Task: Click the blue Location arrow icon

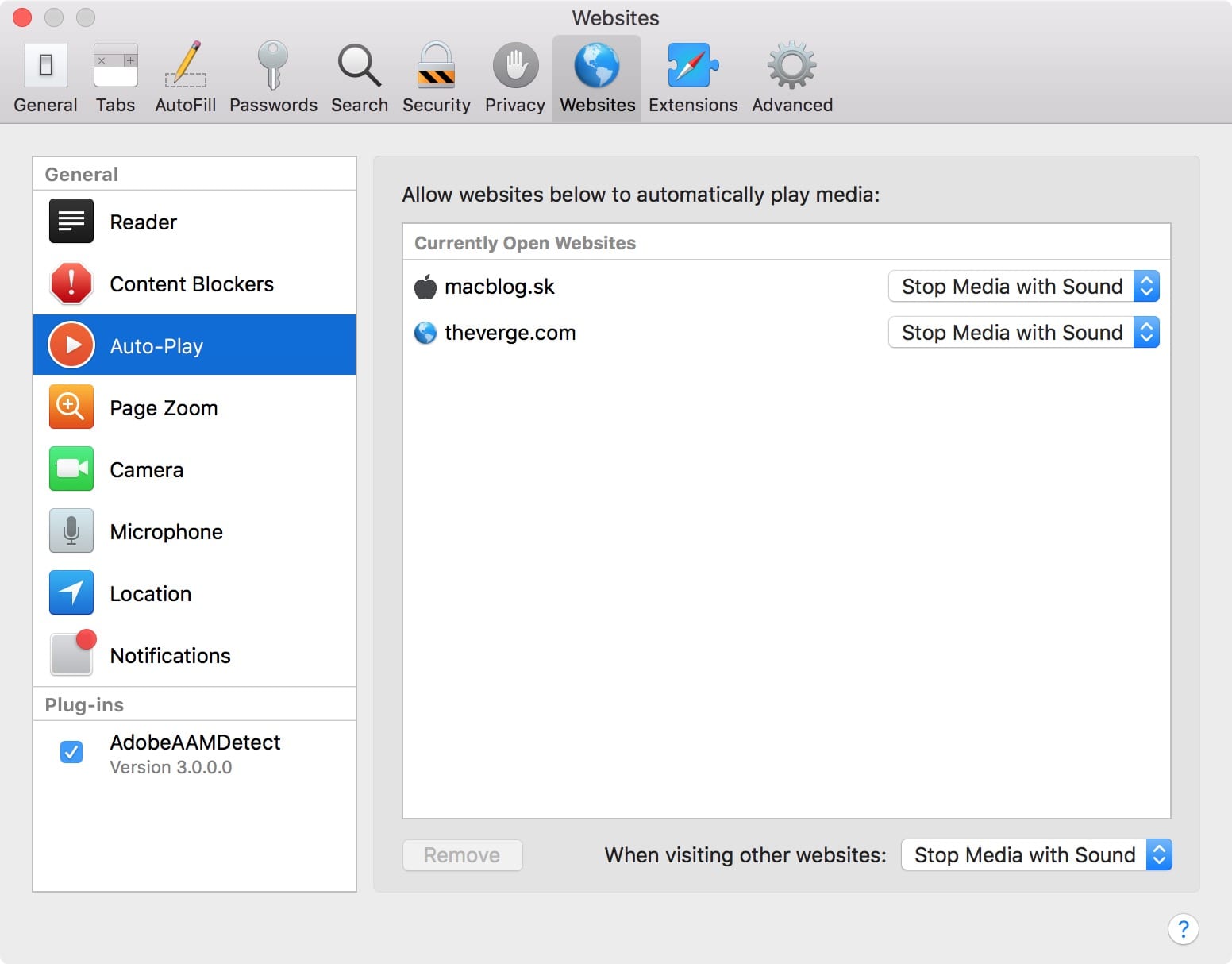Action: click(71, 593)
